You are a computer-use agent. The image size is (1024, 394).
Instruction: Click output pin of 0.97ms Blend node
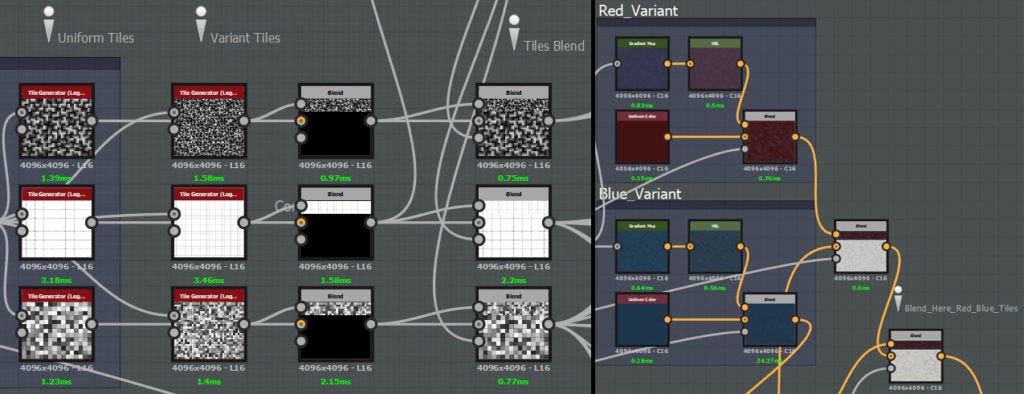[x=370, y=120]
